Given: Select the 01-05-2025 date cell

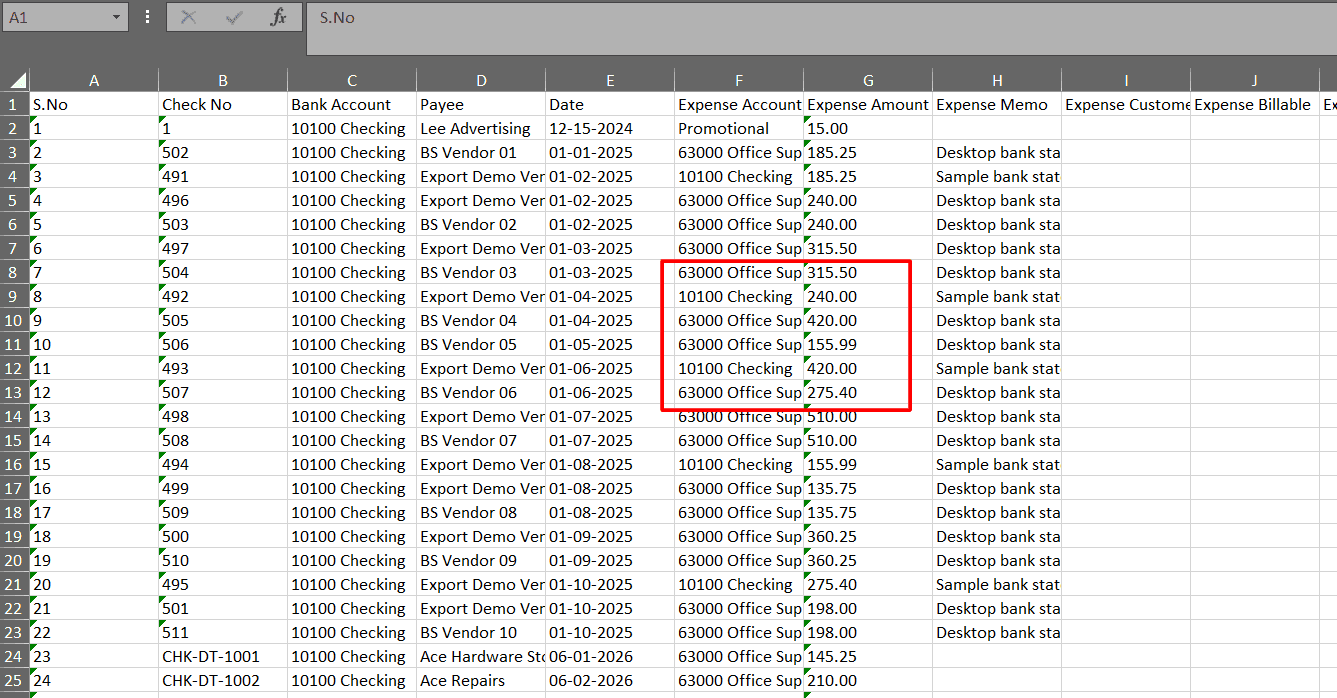Looking at the screenshot, I should 610,345.
